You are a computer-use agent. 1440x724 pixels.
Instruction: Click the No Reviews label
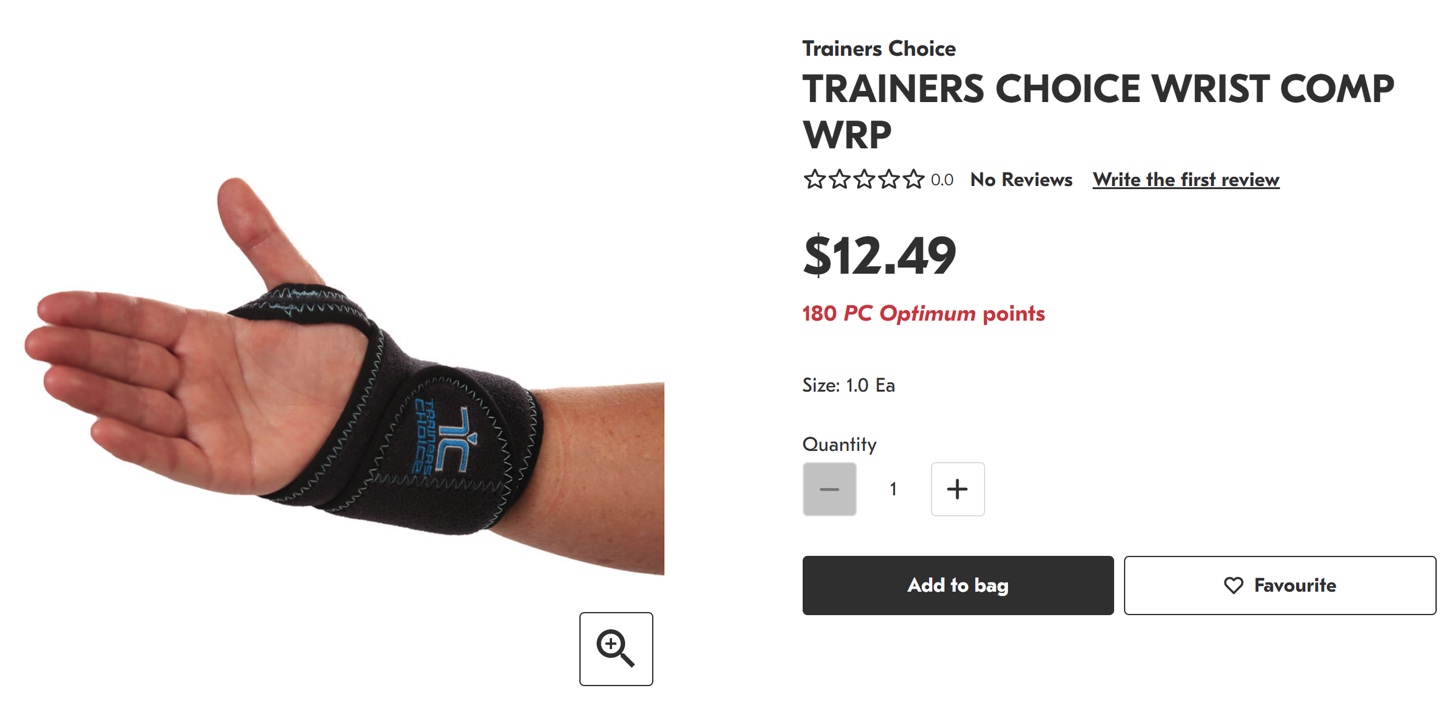click(x=1021, y=180)
